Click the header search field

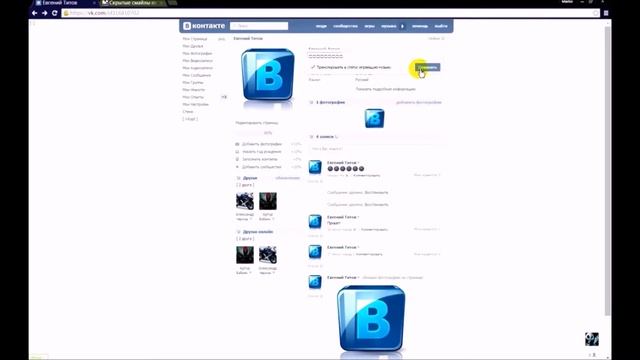pos(259,26)
